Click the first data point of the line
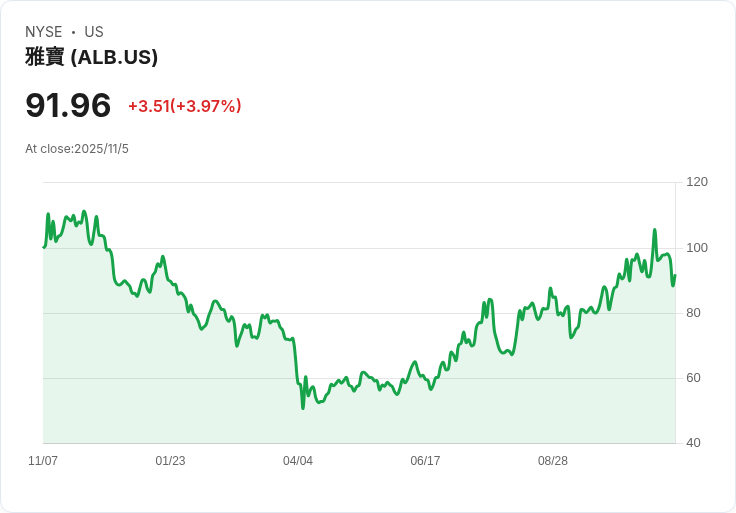 tap(44, 246)
